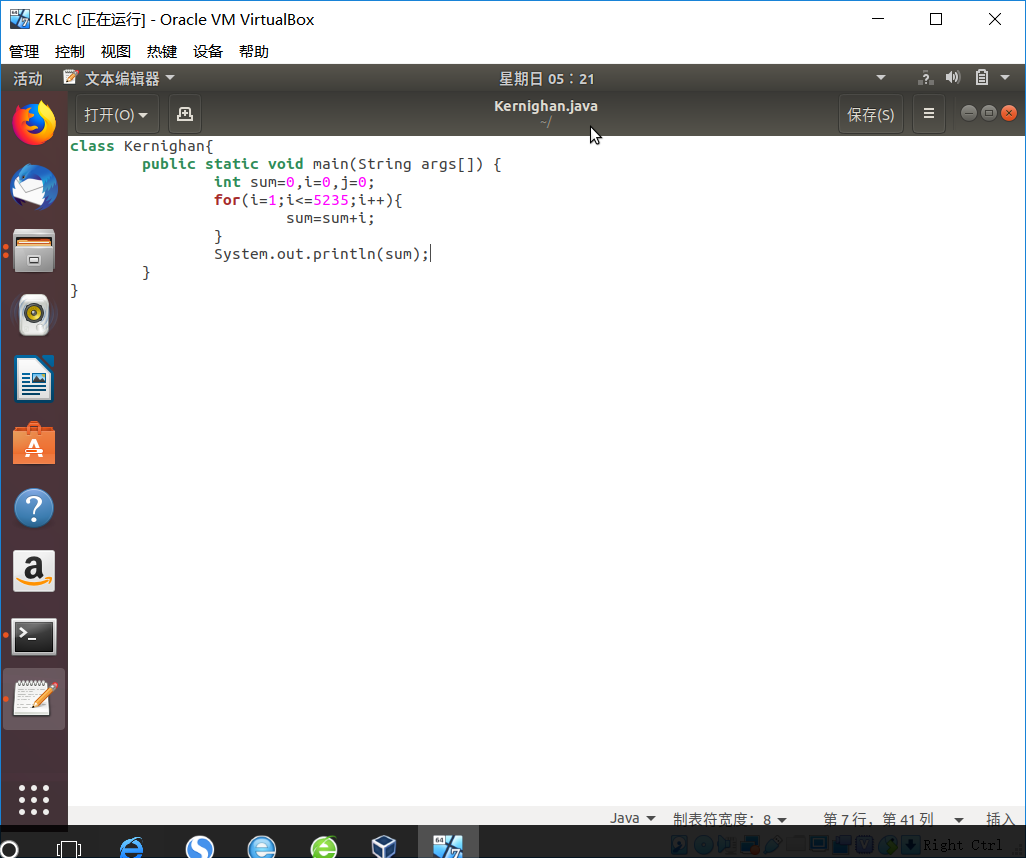
Task: Switch to the Terminal dock icon
Action: (x=34, y=636)
